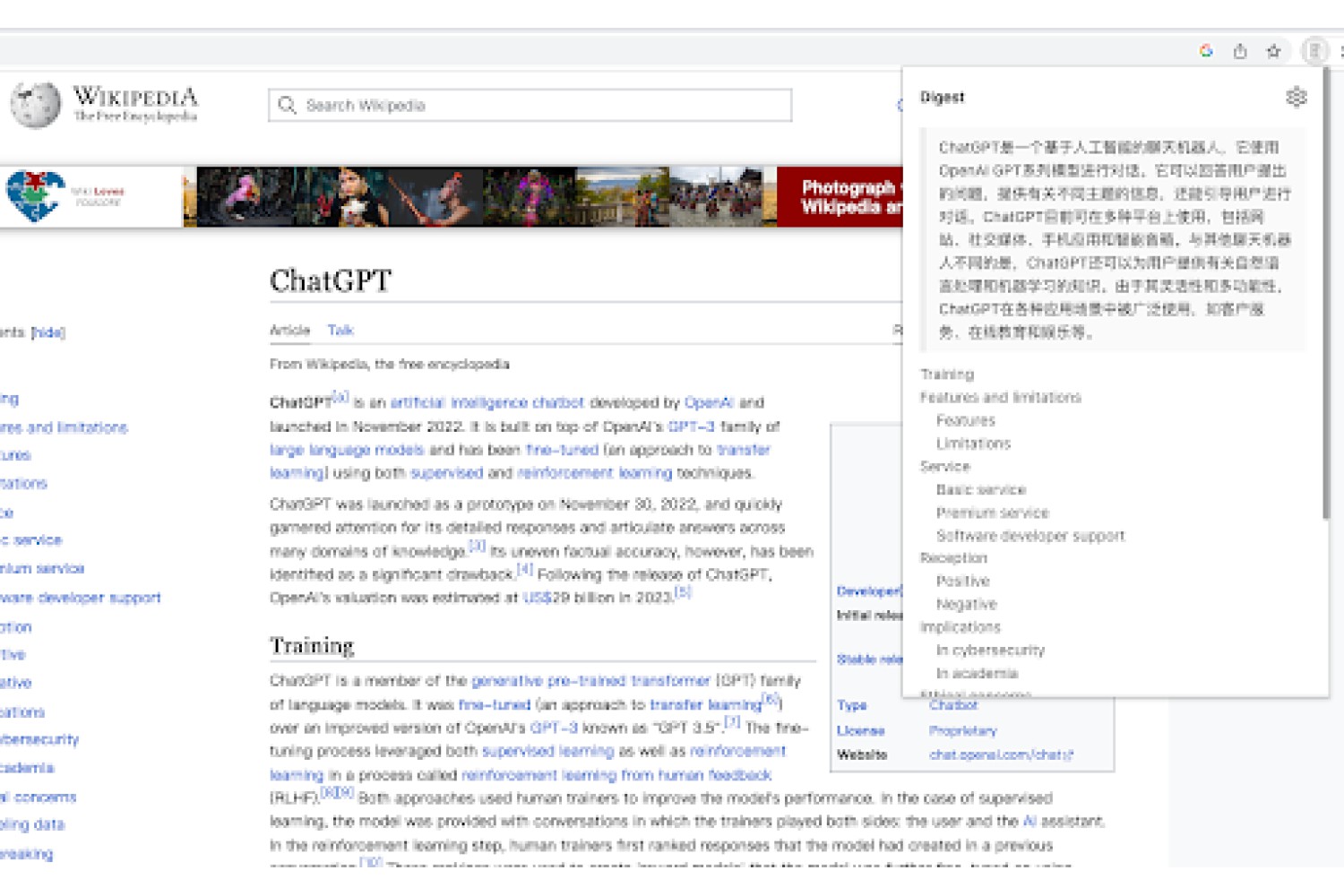Go to Implications in Digest outline
Screen dimensions: 1344x896
(960, 626)
